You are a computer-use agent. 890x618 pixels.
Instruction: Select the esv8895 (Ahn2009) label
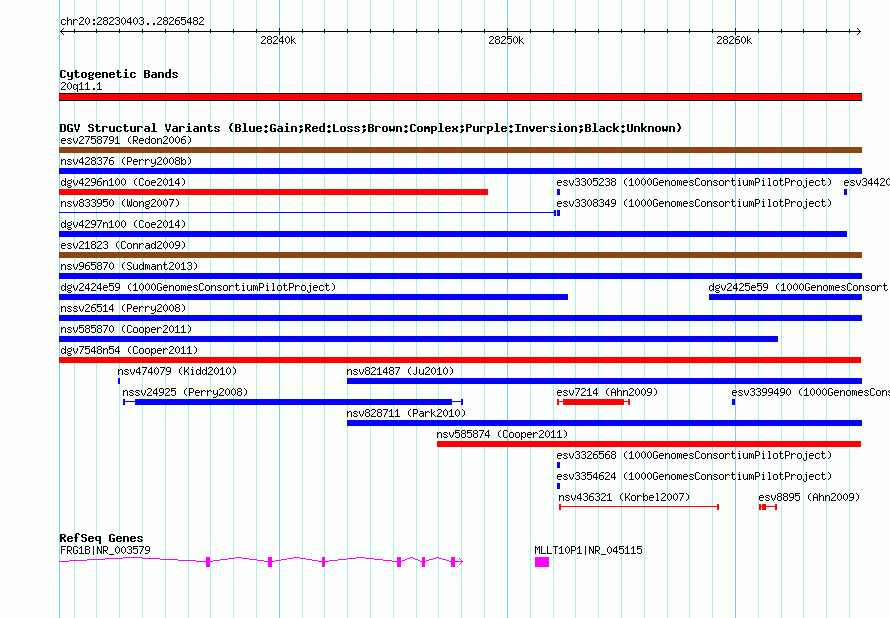tap(809, 497)
